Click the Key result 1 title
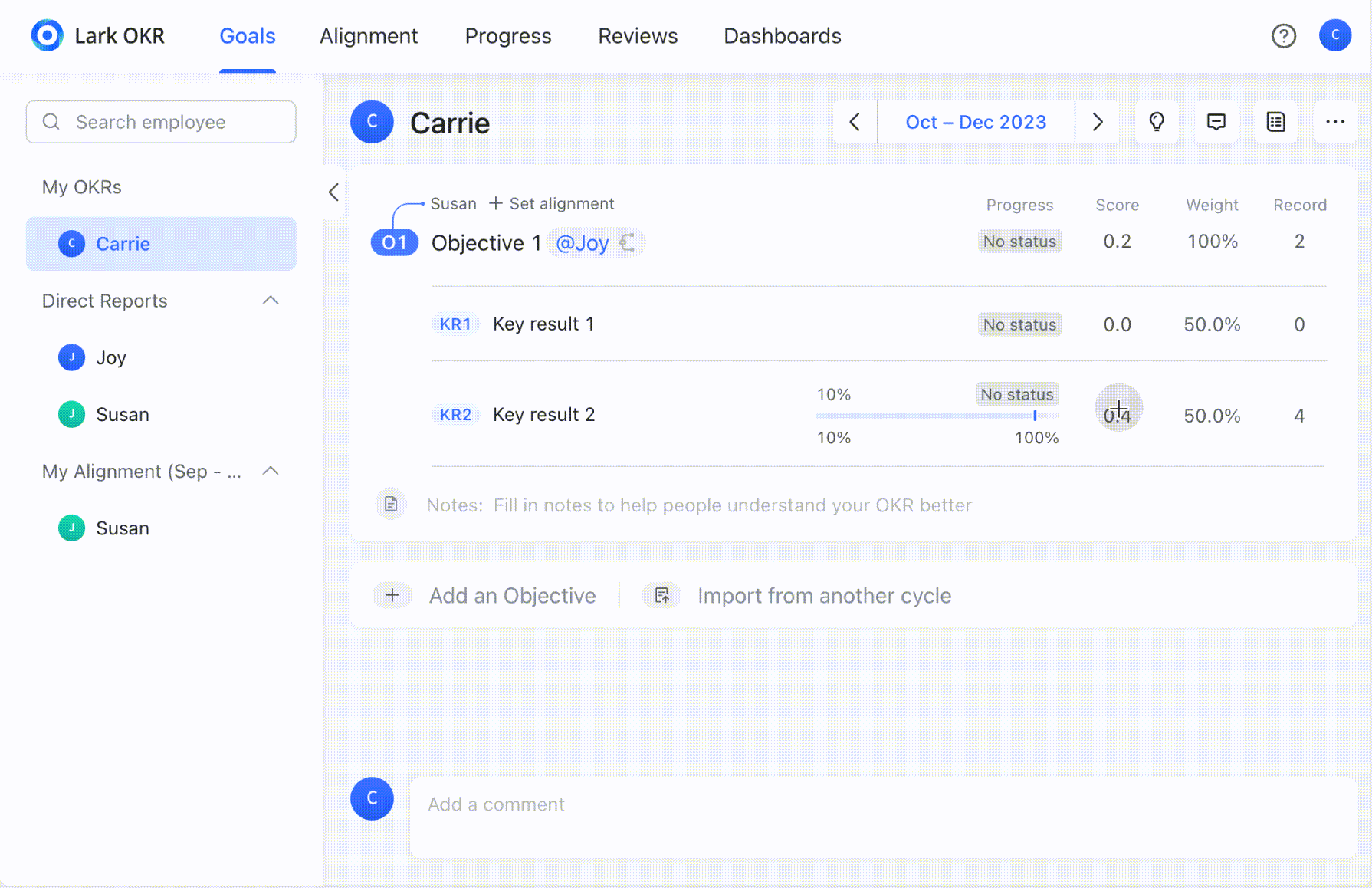Viewport: 1372px width, 888px height. tap(543, 324)
